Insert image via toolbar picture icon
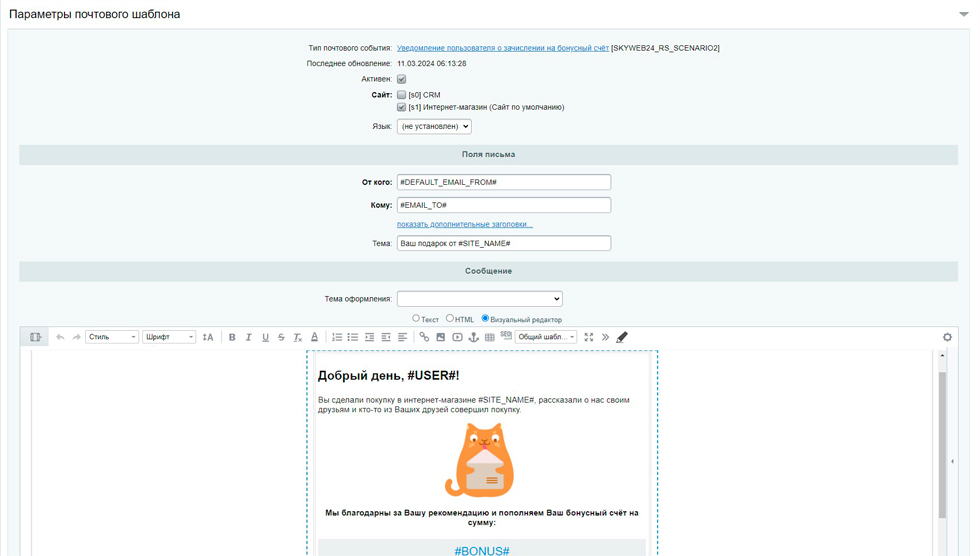Screen dimensions: 980x556 [440, 338]
